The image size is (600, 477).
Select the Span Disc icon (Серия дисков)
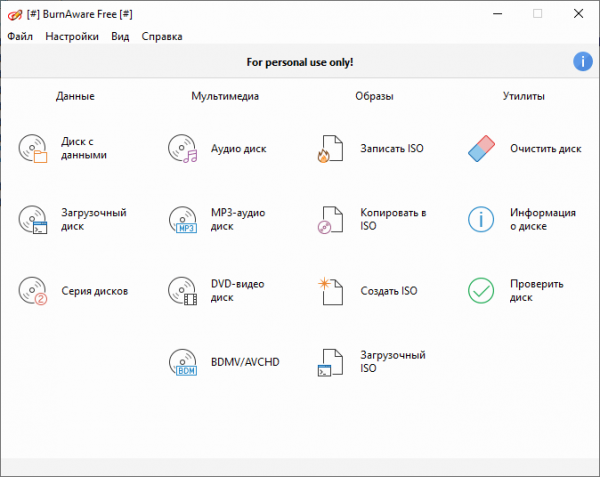[x=33, y=291]
